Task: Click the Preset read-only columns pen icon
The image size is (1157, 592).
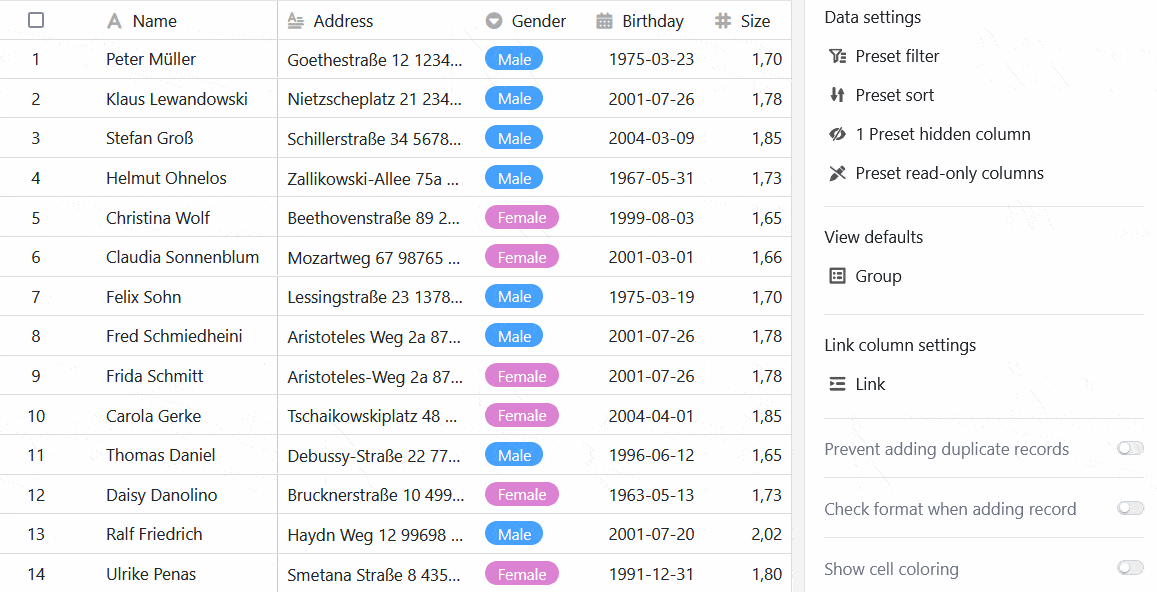Action: (838, 173)
